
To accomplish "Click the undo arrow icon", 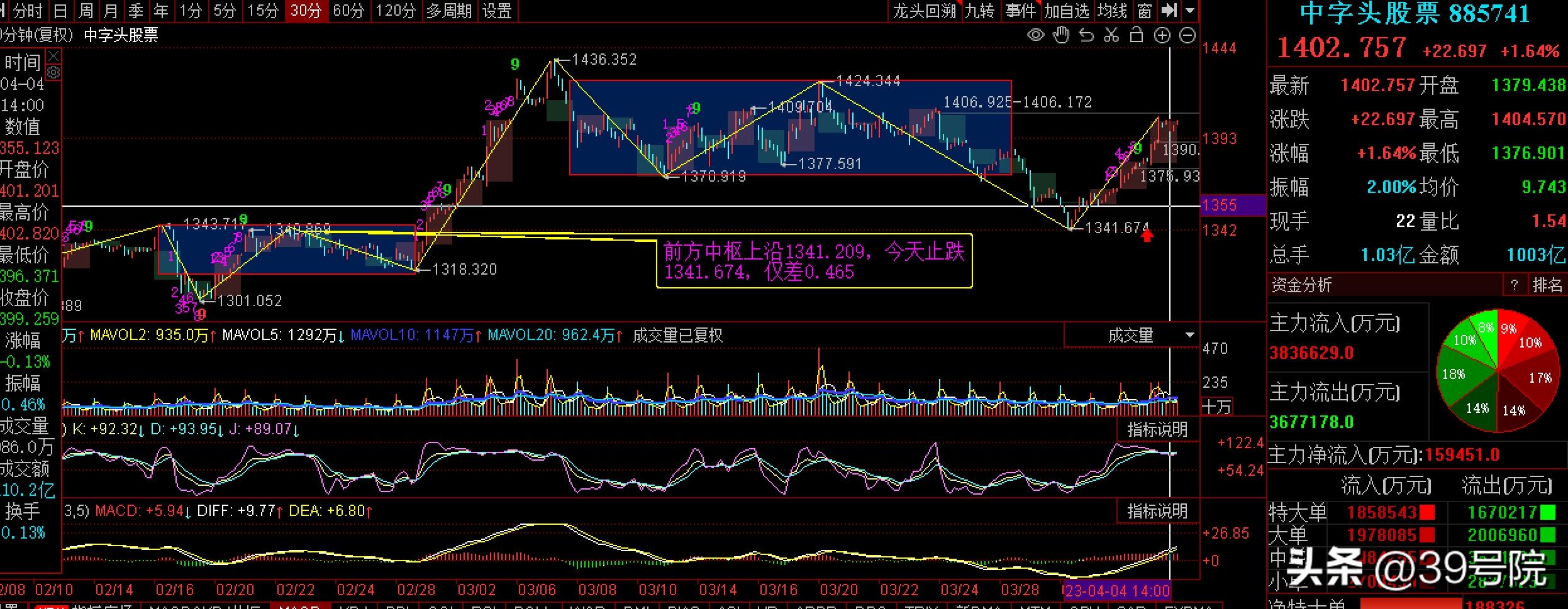I will click(x=1086, y=36).
